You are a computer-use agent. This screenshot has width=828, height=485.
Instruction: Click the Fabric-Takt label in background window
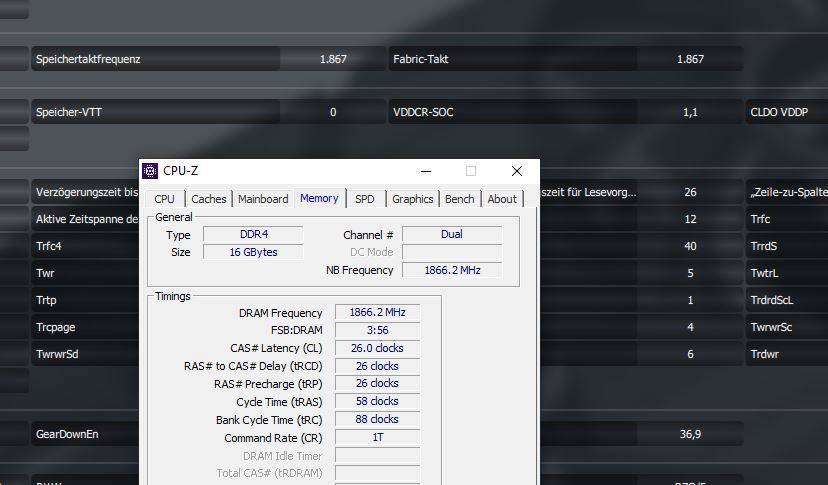coord(421,59)
